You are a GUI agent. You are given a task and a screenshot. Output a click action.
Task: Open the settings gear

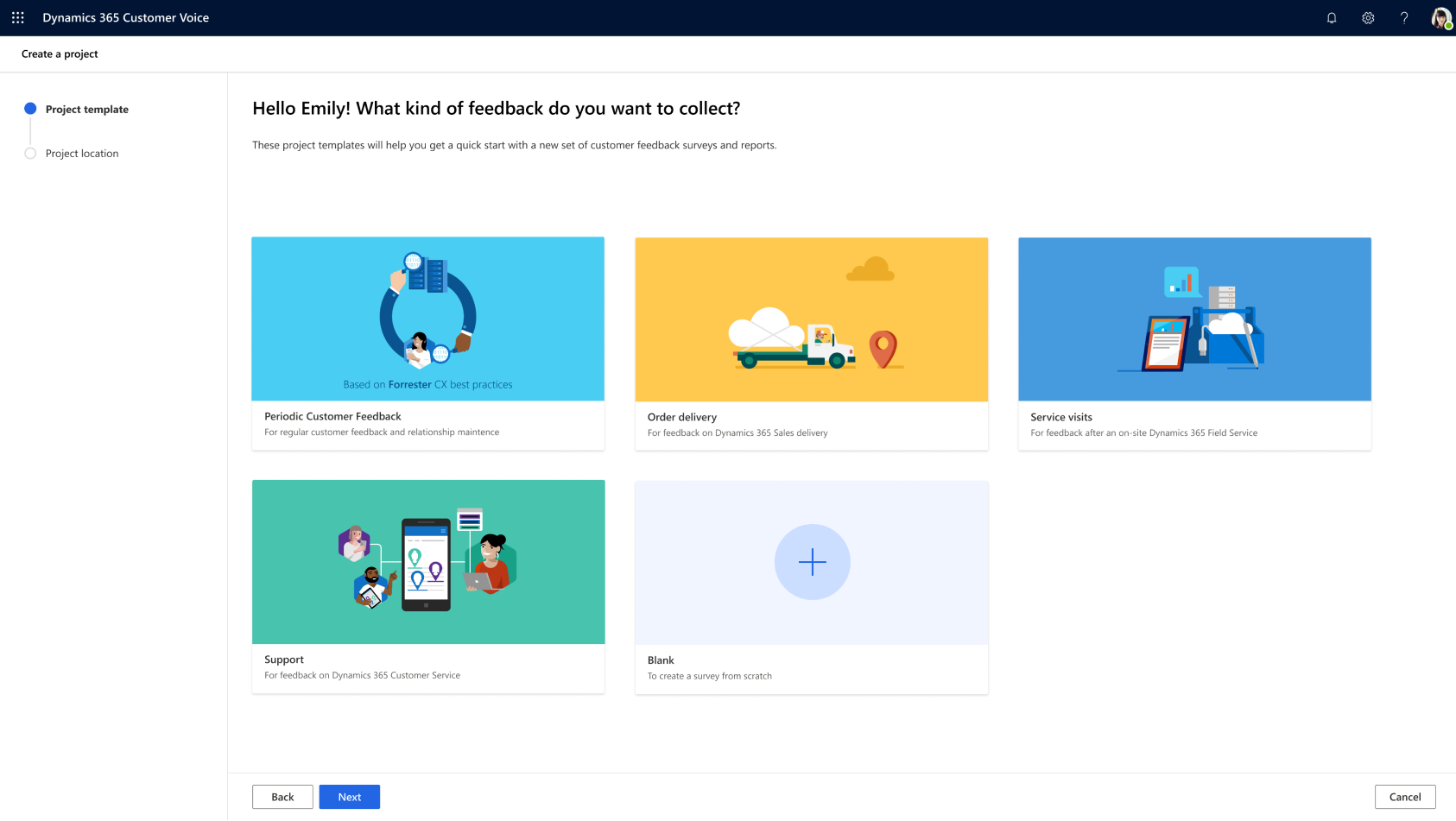pos(1368,17)
